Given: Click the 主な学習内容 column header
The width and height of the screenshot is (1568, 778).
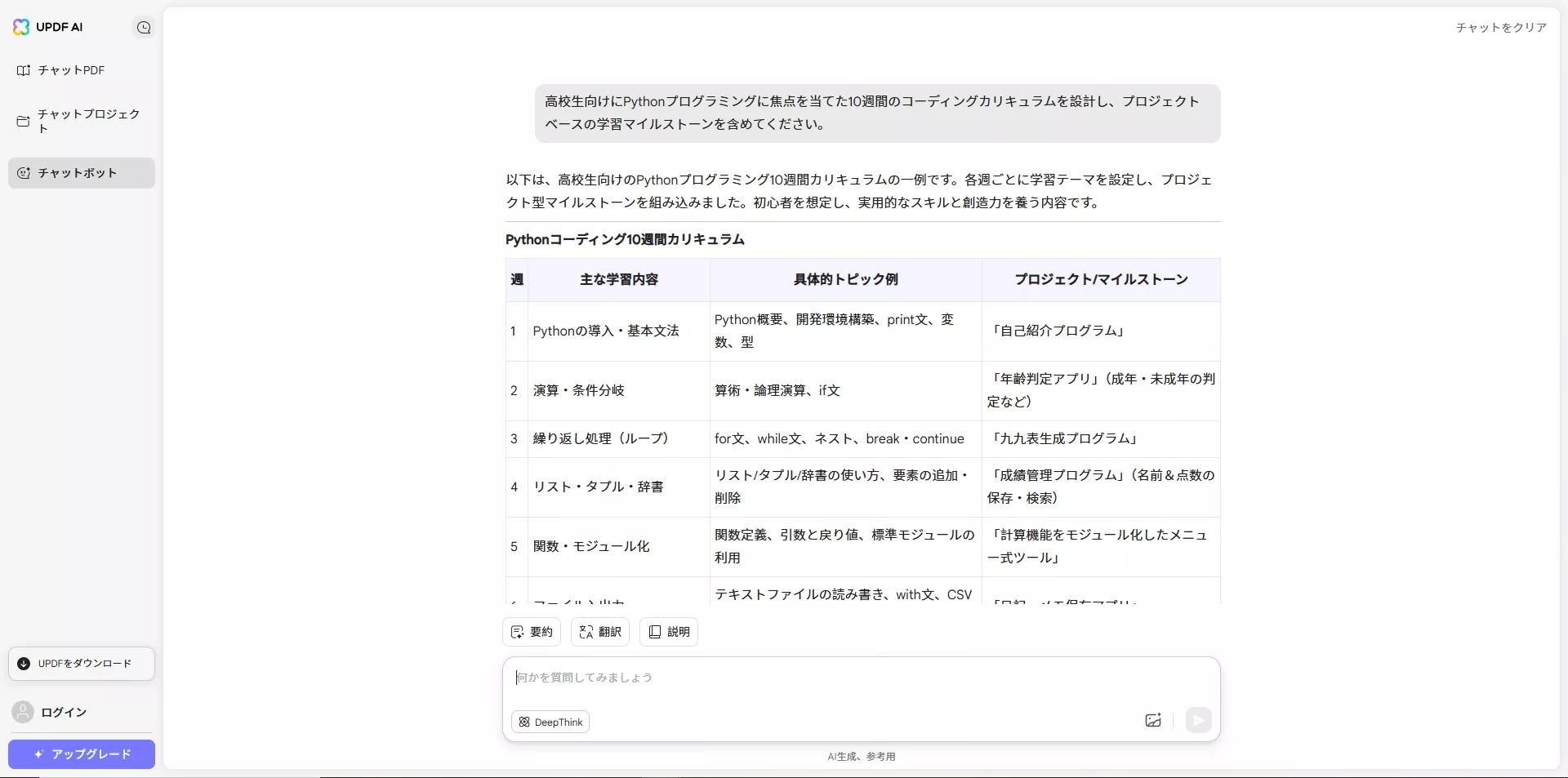Looking at the screenshot, I should pos(619,280).
